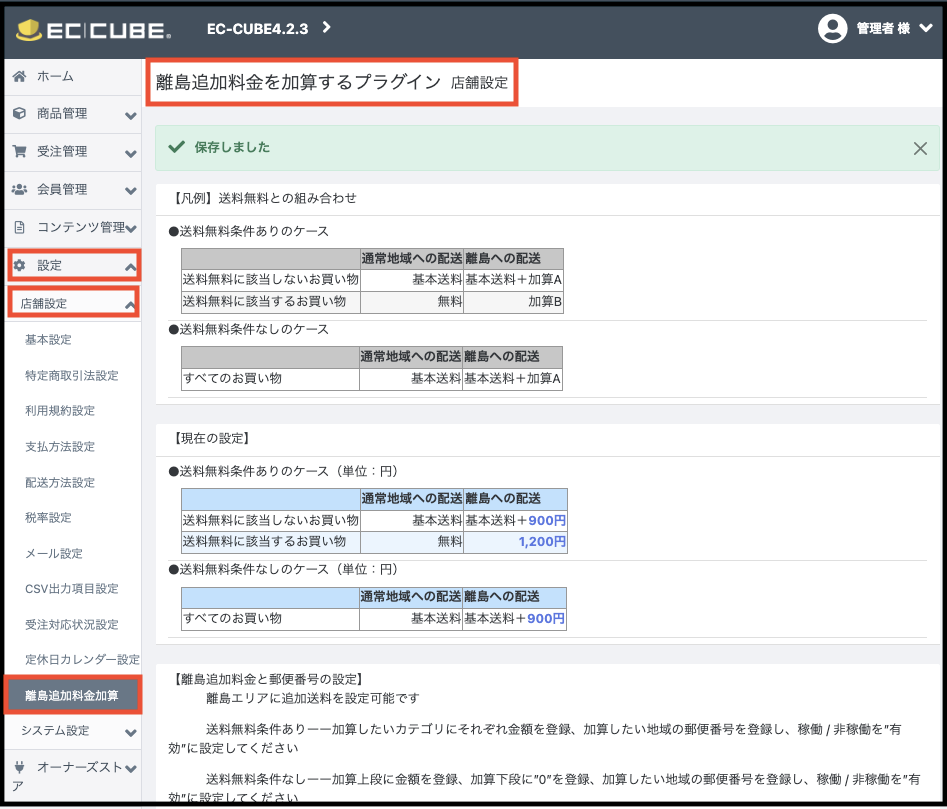Open 店舗設定 submenu label
This screenshot has width=947, height=809.
[43, 304]
